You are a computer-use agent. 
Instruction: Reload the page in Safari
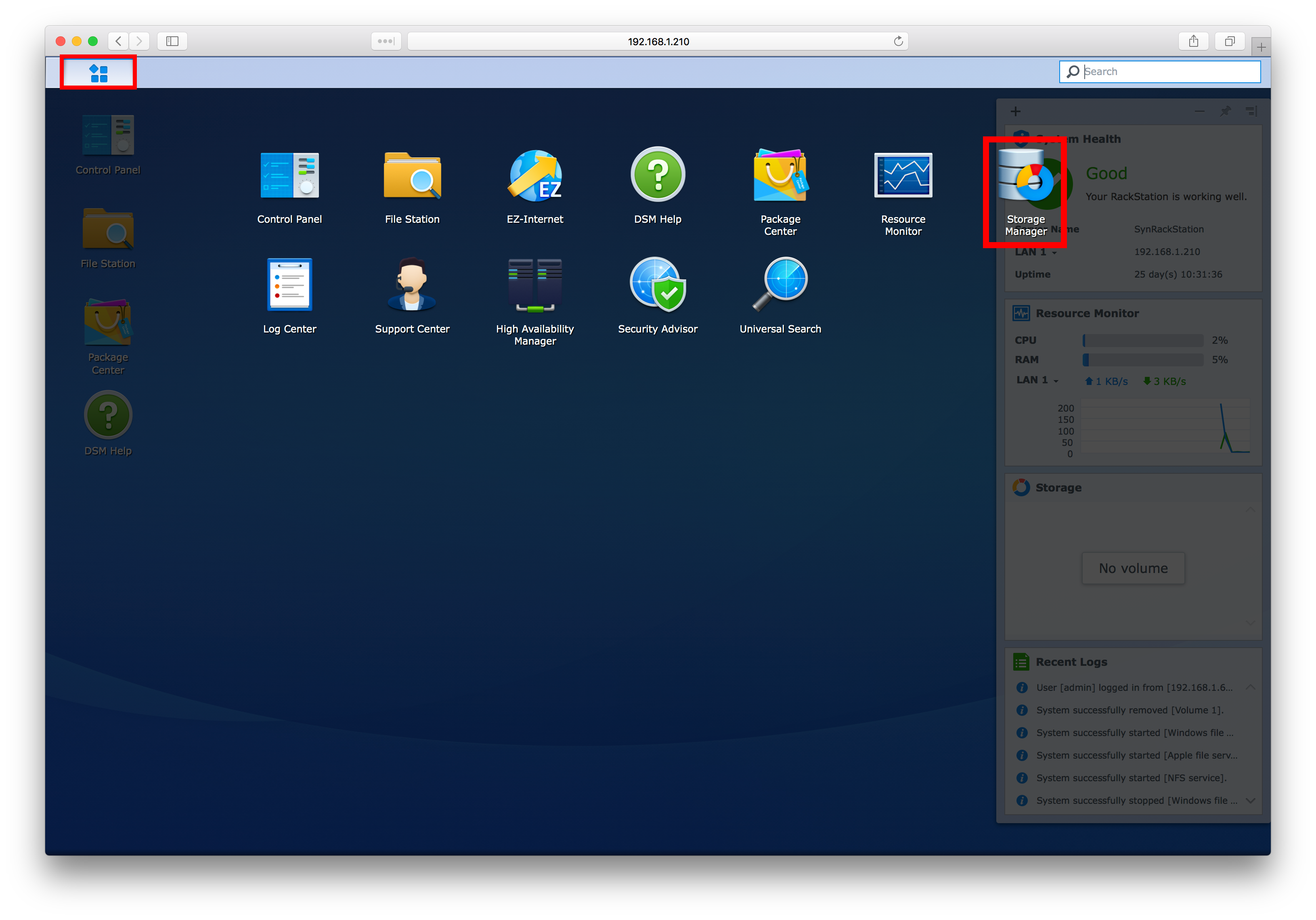pyautogui.click(x=898, y=41)
